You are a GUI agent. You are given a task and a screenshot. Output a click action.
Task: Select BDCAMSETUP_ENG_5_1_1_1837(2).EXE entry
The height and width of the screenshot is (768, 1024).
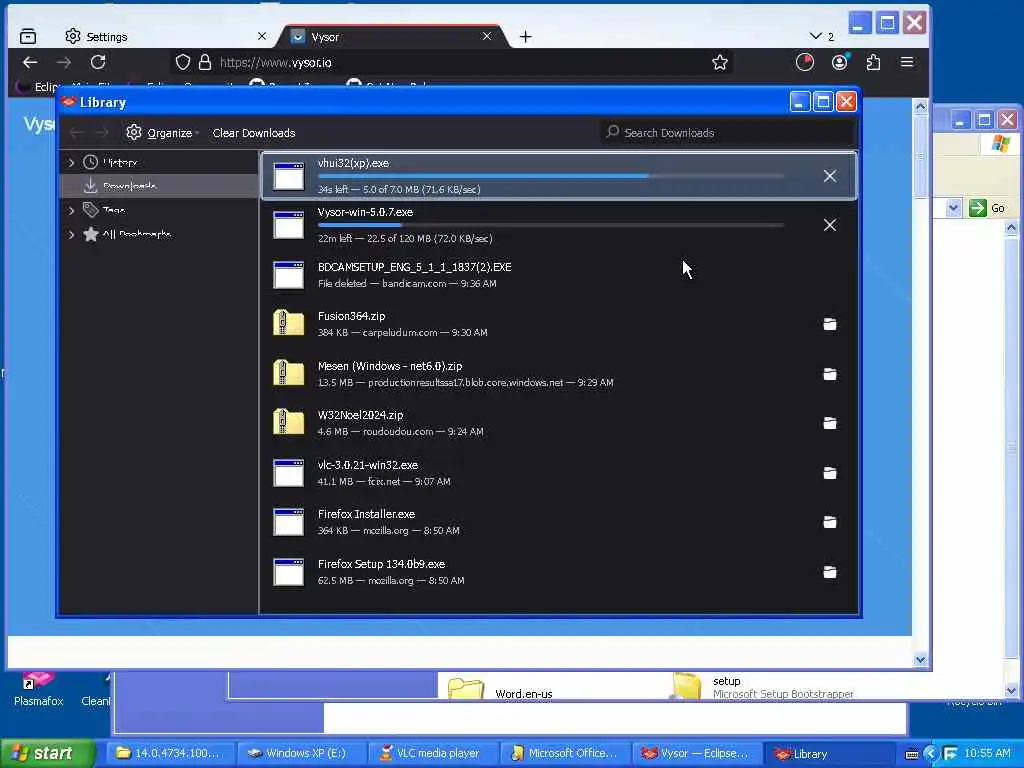click(559, 275)
